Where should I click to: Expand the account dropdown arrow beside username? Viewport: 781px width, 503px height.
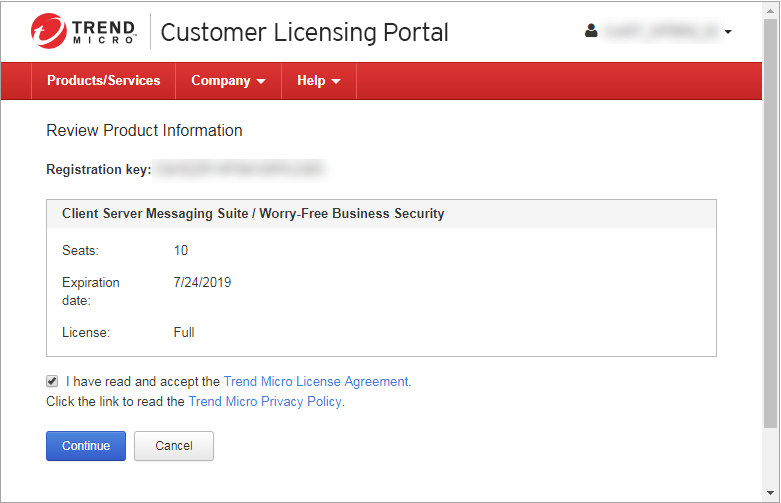(x=728, y=32)
